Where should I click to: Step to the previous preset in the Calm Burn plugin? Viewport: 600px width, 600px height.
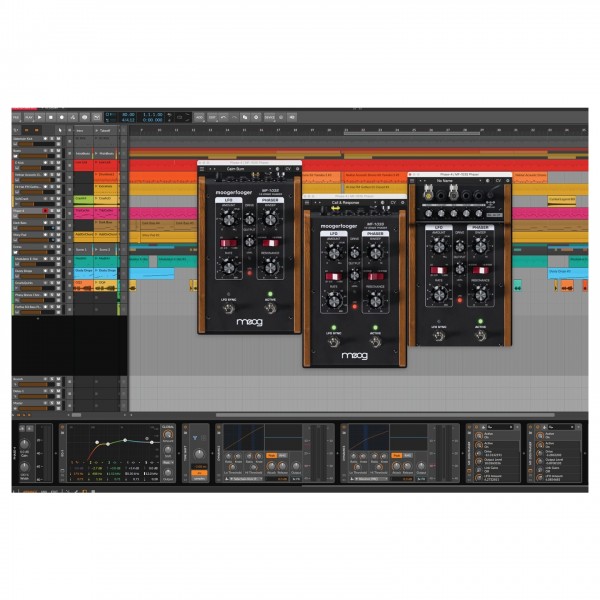click(210, 169)
